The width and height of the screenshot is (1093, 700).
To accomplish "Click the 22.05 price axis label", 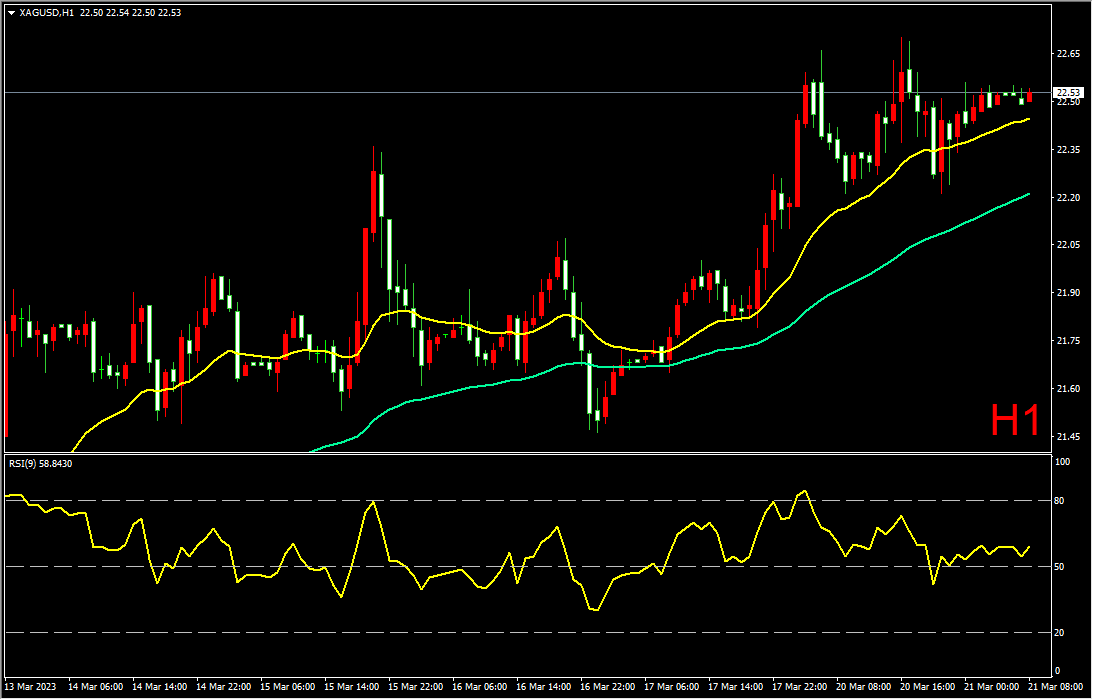I will pos(1069,245).
